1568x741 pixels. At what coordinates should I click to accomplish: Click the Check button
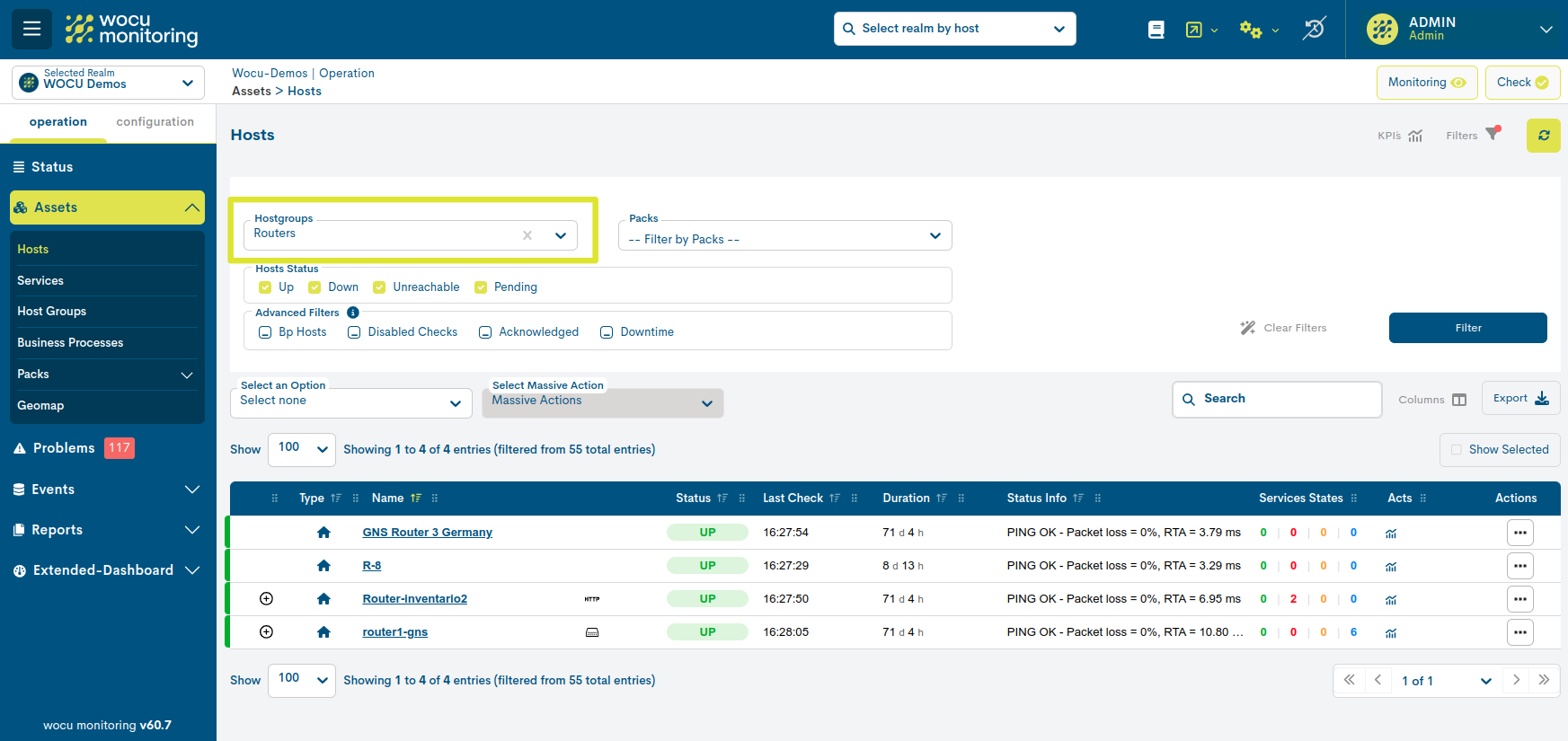pyautogui.click(x=1522, y=82)
